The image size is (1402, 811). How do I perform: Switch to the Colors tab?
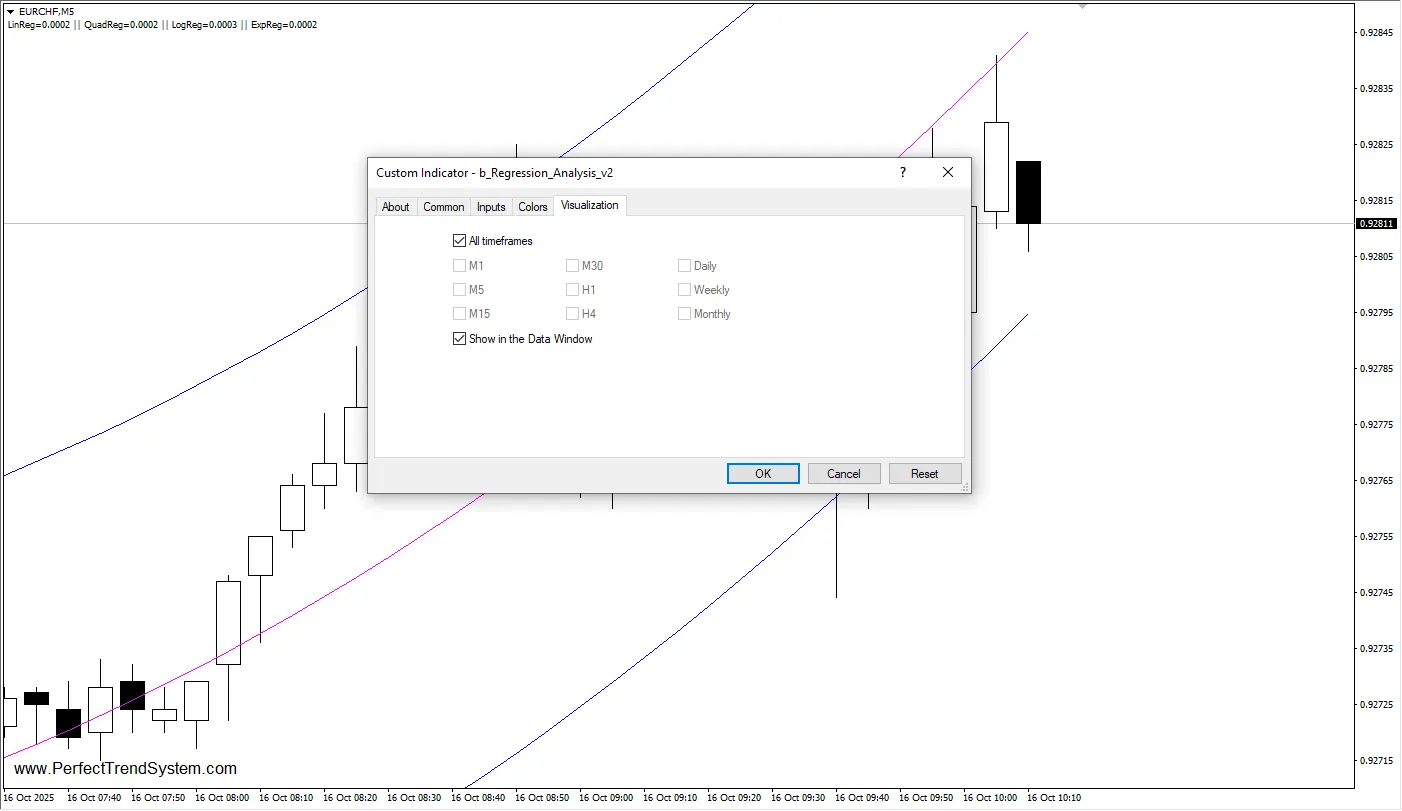[x=532, y=206]
